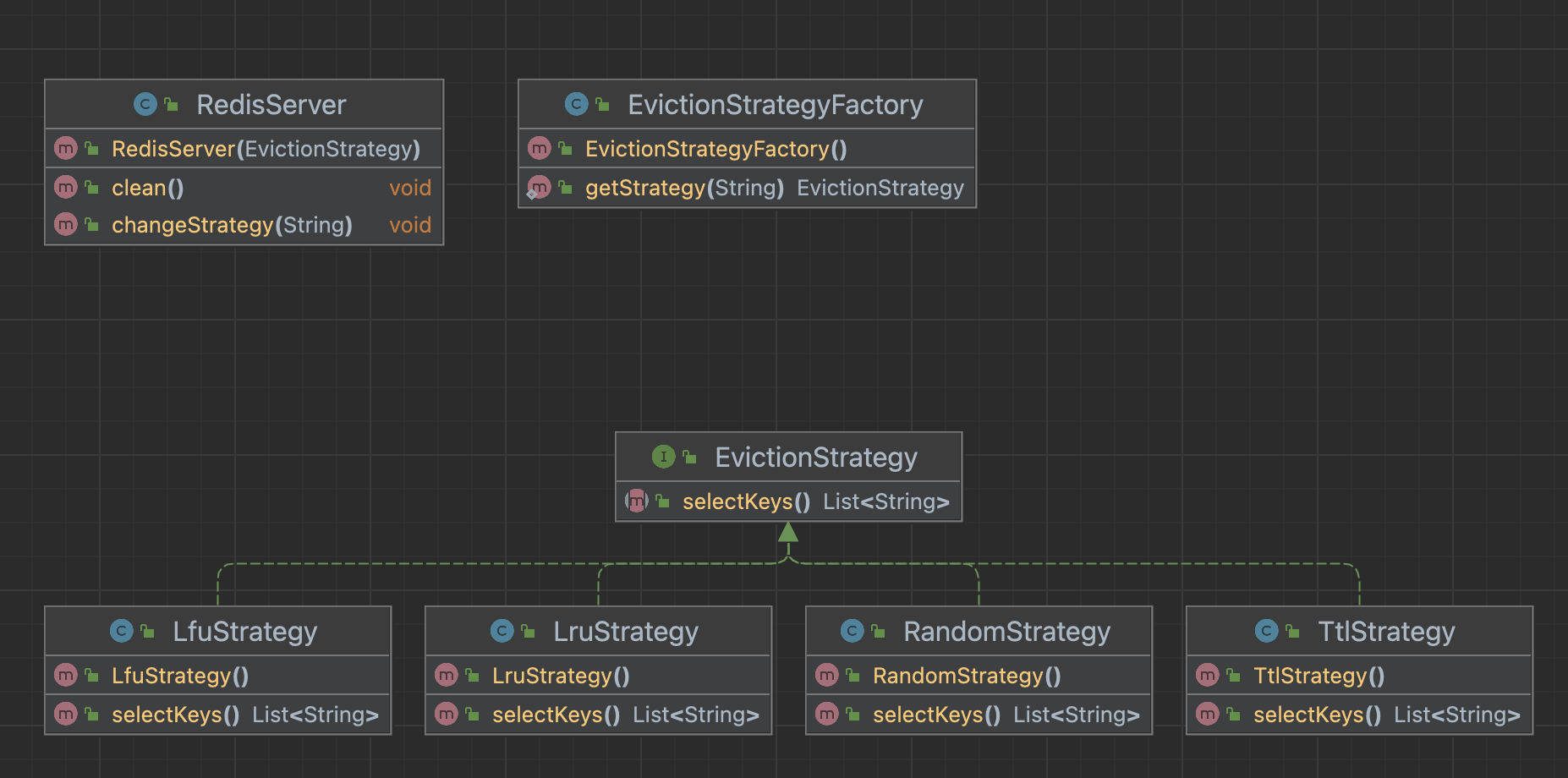
Task: Click the method icon beside changeStrategy(String)
Action: (x=66, y=224)
